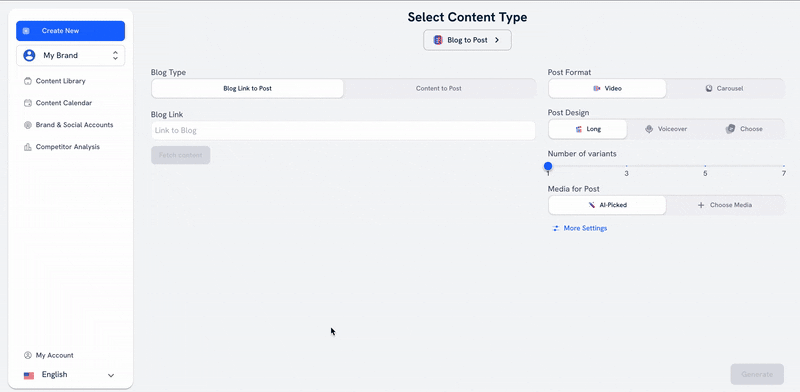Switch to the Content to Post tab
Image resolution: width=800 pixels, height=392 pixels.
[439, 88]
